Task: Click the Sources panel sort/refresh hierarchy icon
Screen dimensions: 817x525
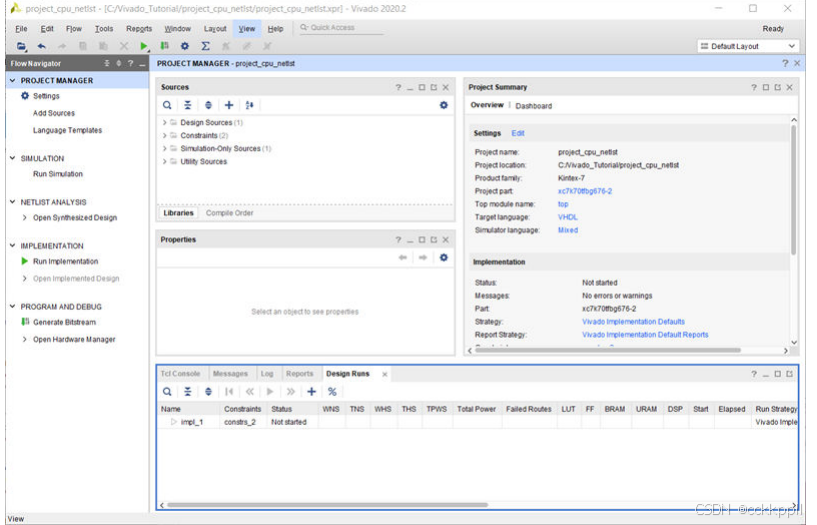Action: tap(250, 105)
